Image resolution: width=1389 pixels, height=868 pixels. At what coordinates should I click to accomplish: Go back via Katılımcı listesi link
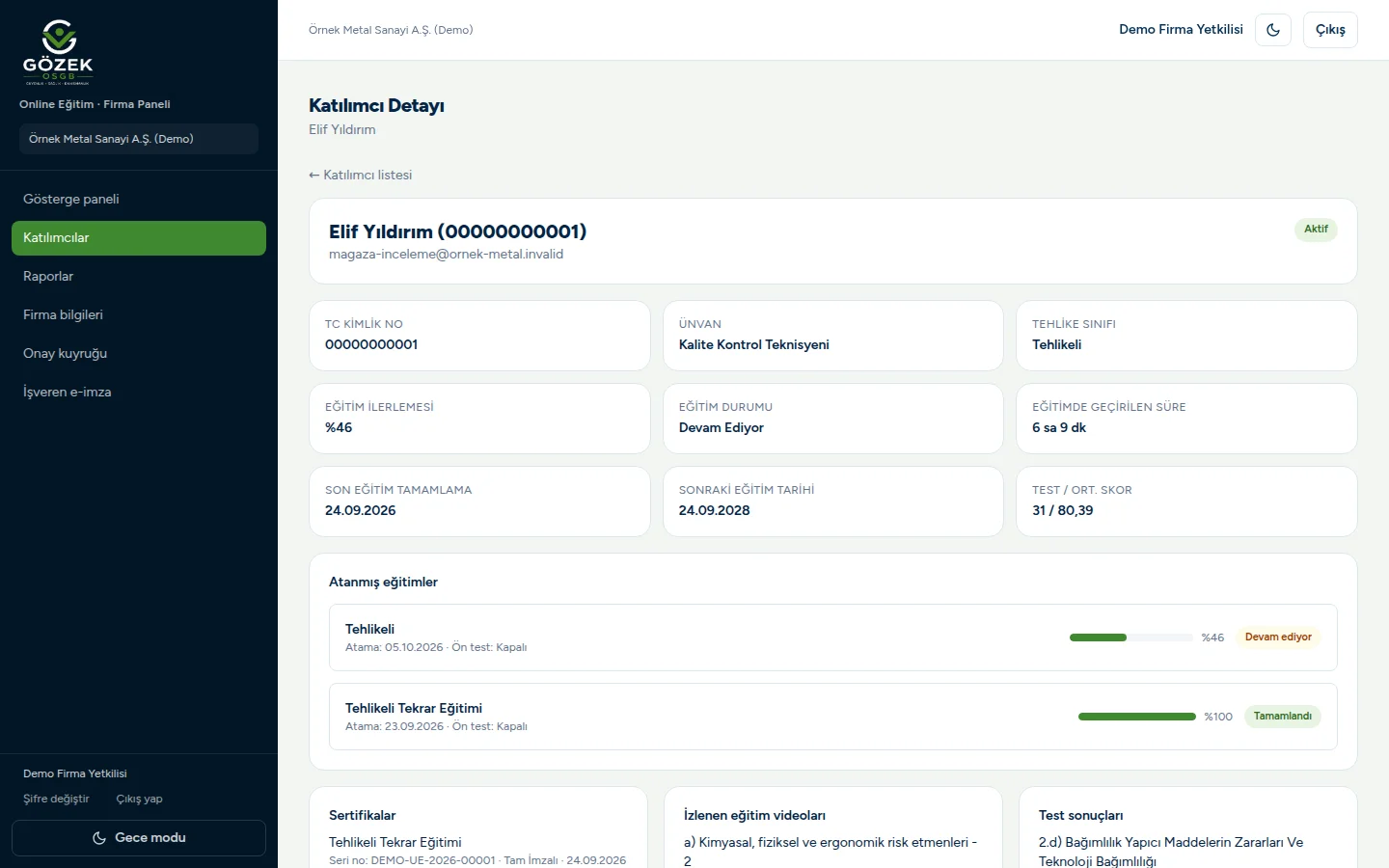[360, 175]
